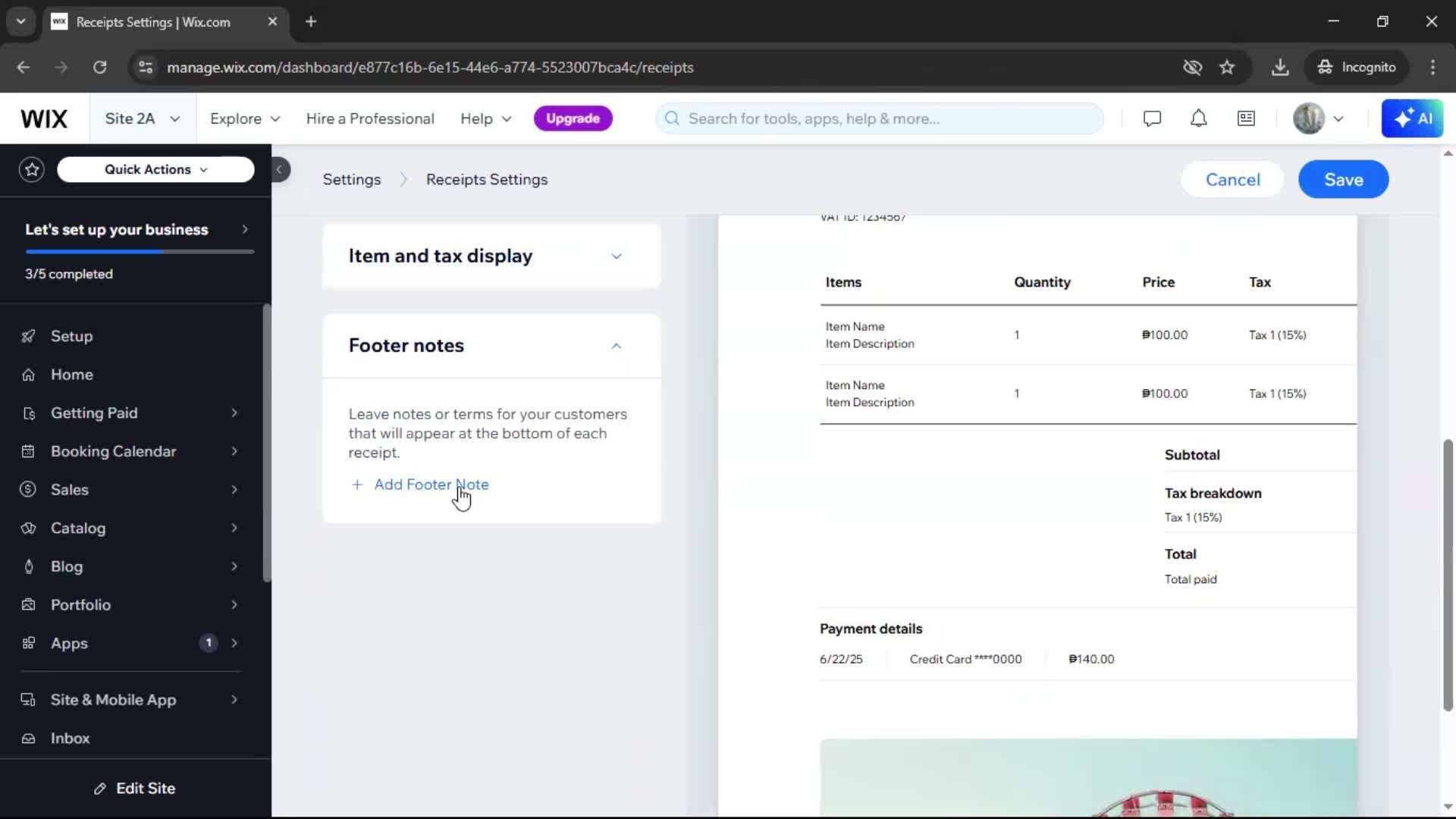Open the Help menu

(x=486, y=118)
